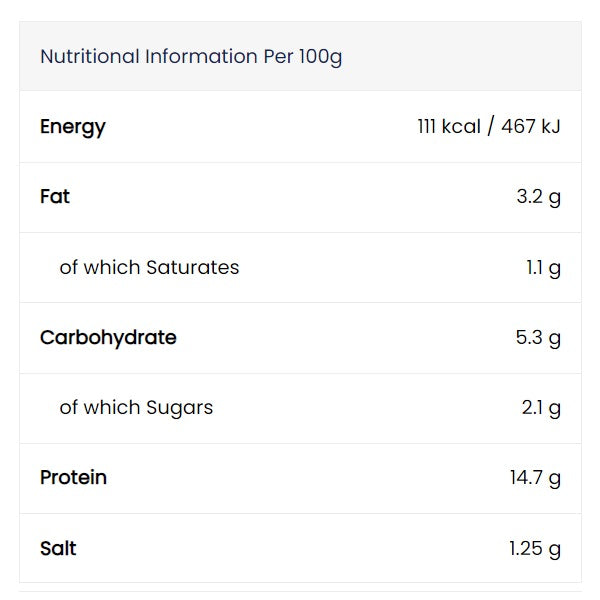This screenshot has width=600, height=600.
Task: Select the 1.1 g saturates value
Action: [x=543, y=267]
